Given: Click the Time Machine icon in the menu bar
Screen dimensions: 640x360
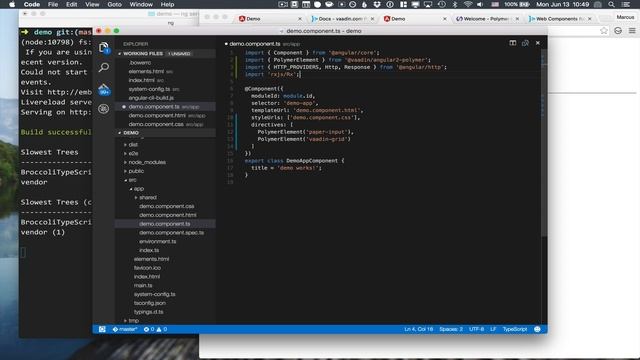Looking at the screenshot, I should 442,4.
